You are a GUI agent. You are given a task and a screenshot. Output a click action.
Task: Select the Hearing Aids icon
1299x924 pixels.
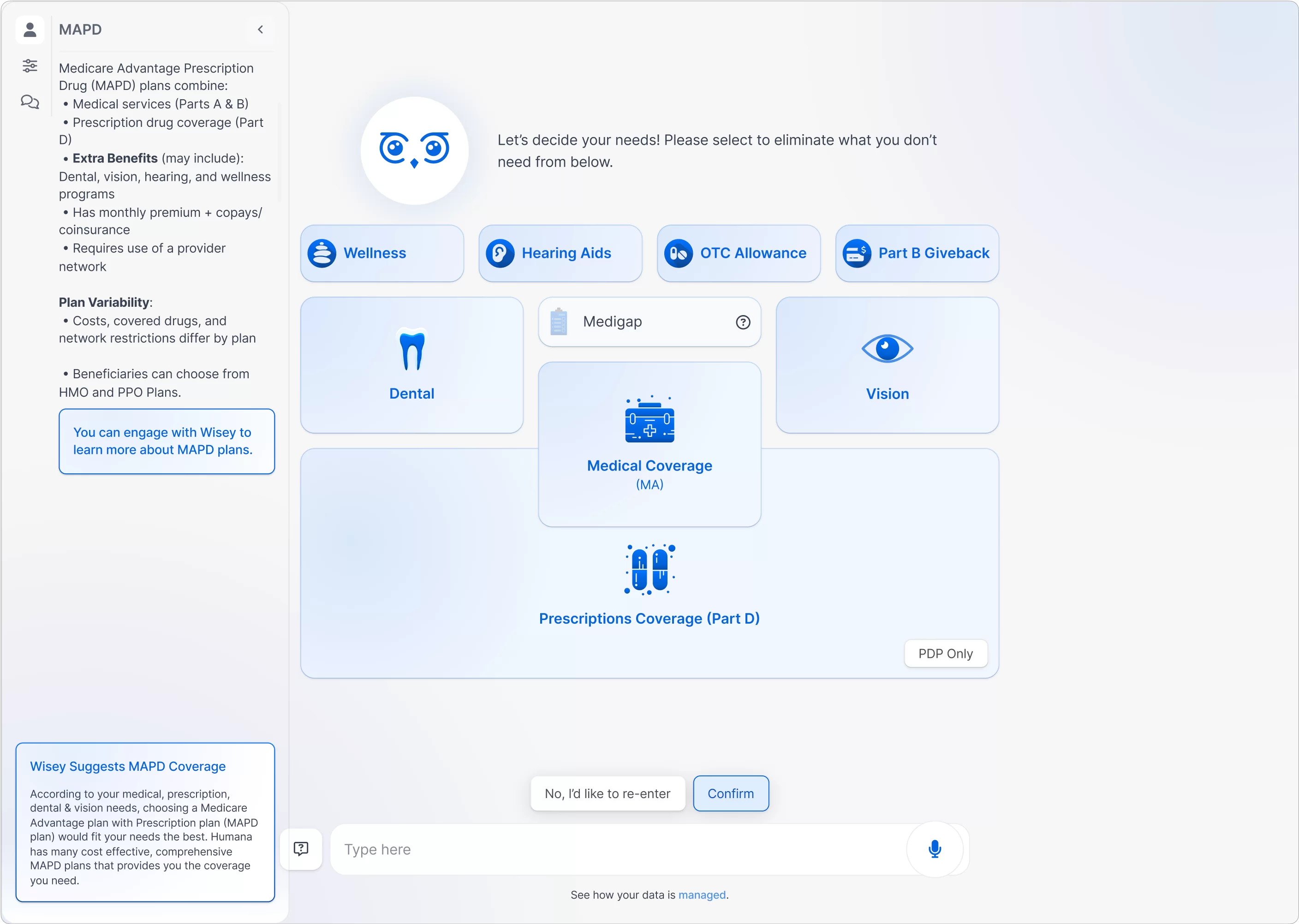[500, 253]
